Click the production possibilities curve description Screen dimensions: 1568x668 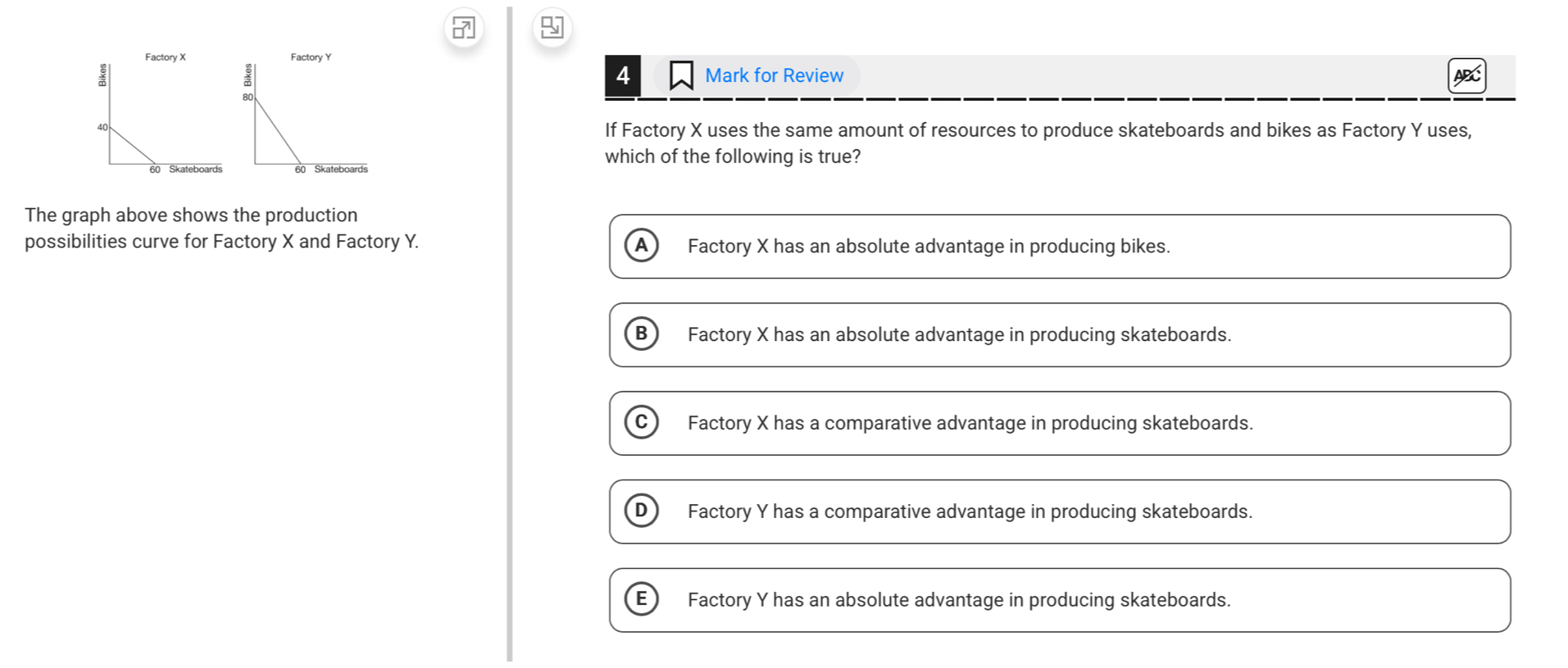tap(221, 228)
